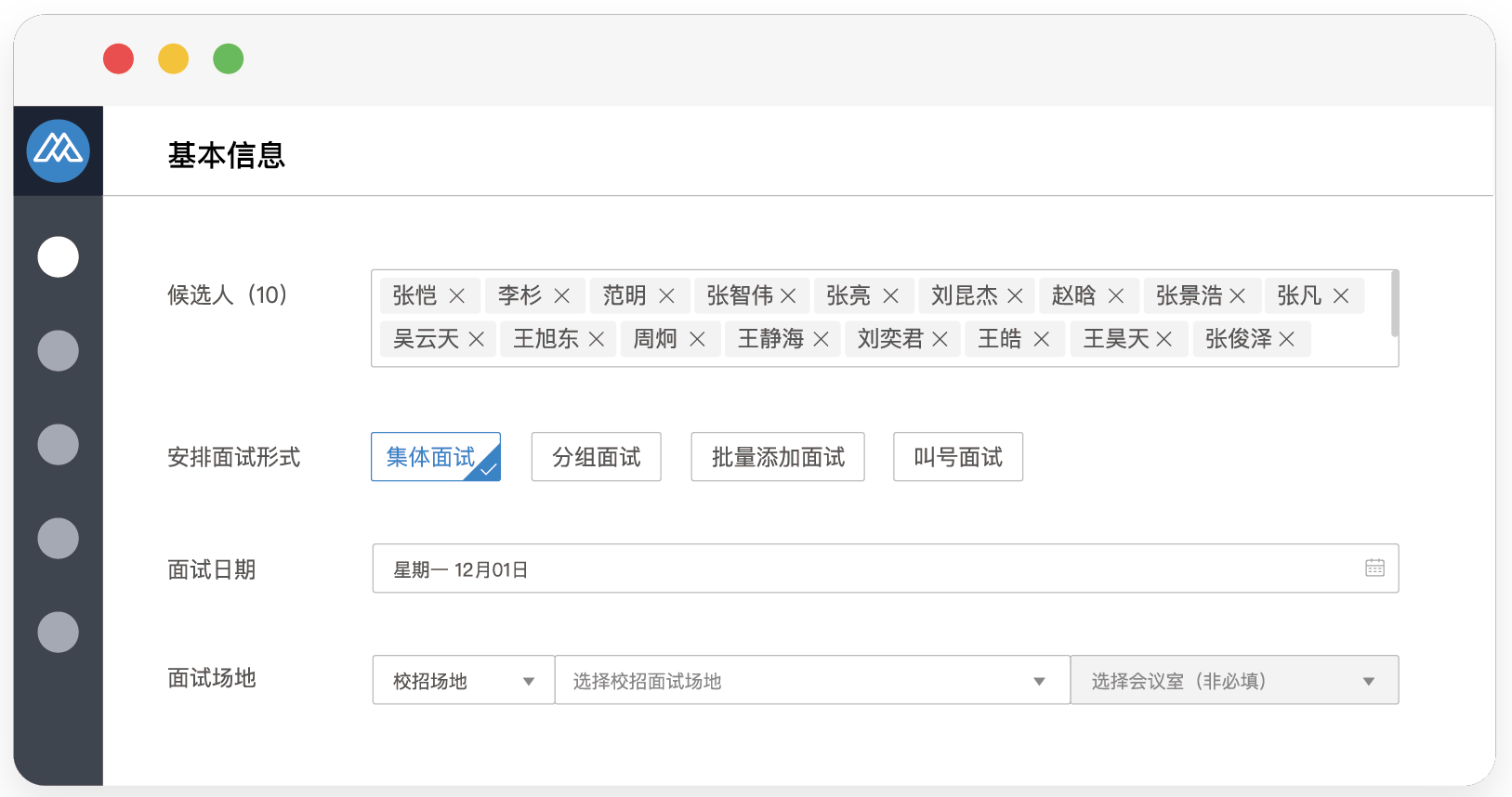Viewport: 1512px width, 797px height.
Task: Open calendar icon in 面试日期 field
Action: tap(1375, 568)
